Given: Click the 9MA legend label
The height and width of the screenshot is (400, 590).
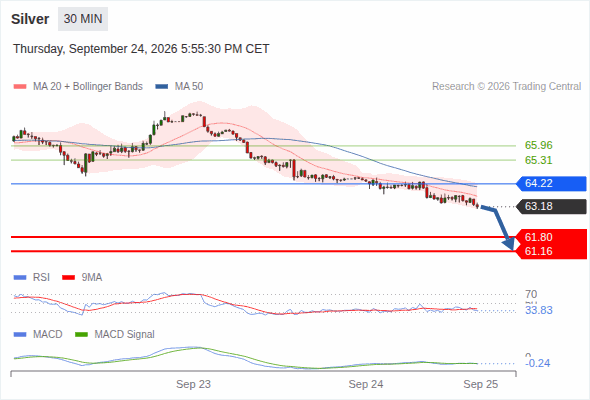Looking at the screenshot, I should point(92,278).
